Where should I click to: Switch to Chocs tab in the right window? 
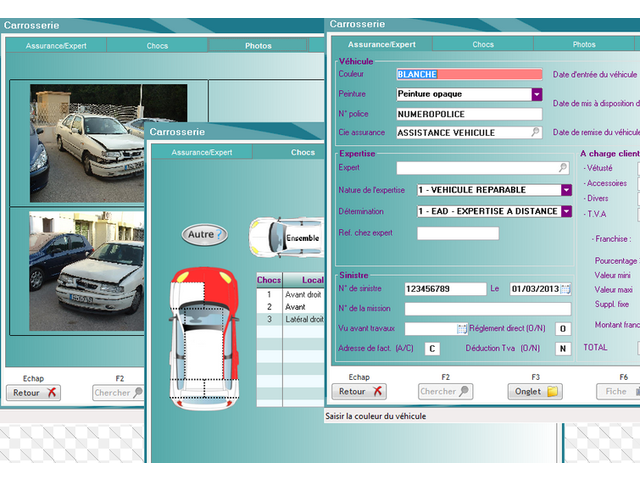pyautogui.click(x=483, y=44)
